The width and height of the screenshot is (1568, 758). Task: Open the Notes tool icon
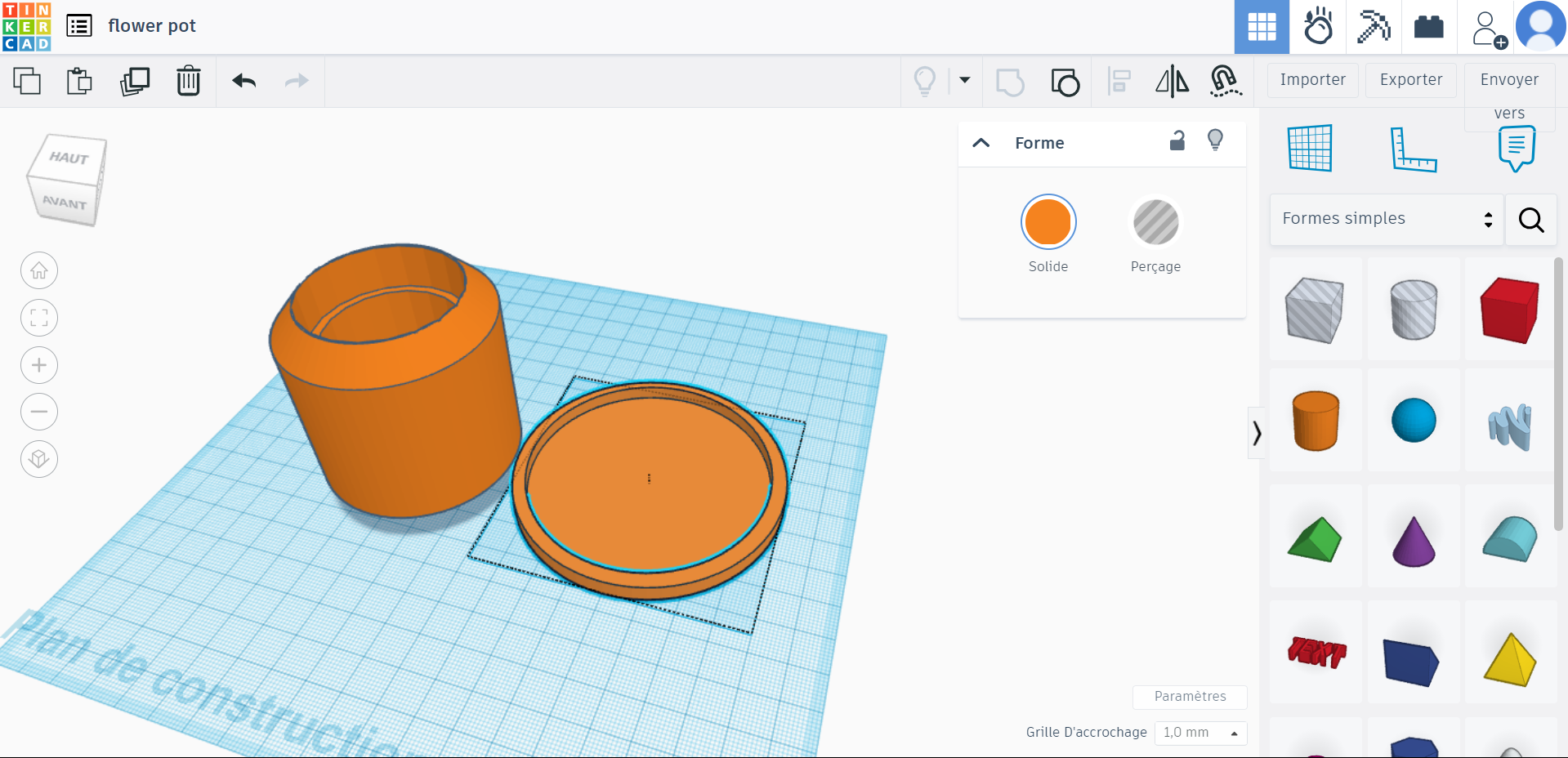(1517, 149)
